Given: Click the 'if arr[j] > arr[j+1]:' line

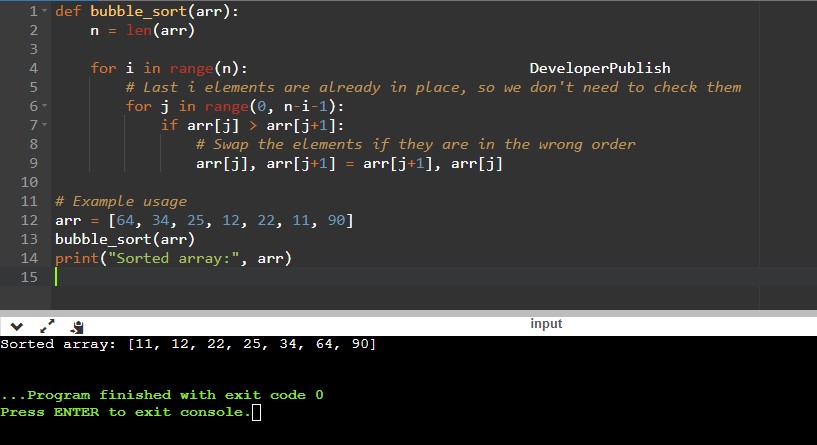Looking at the screenshot, I should tap(252, 125).
